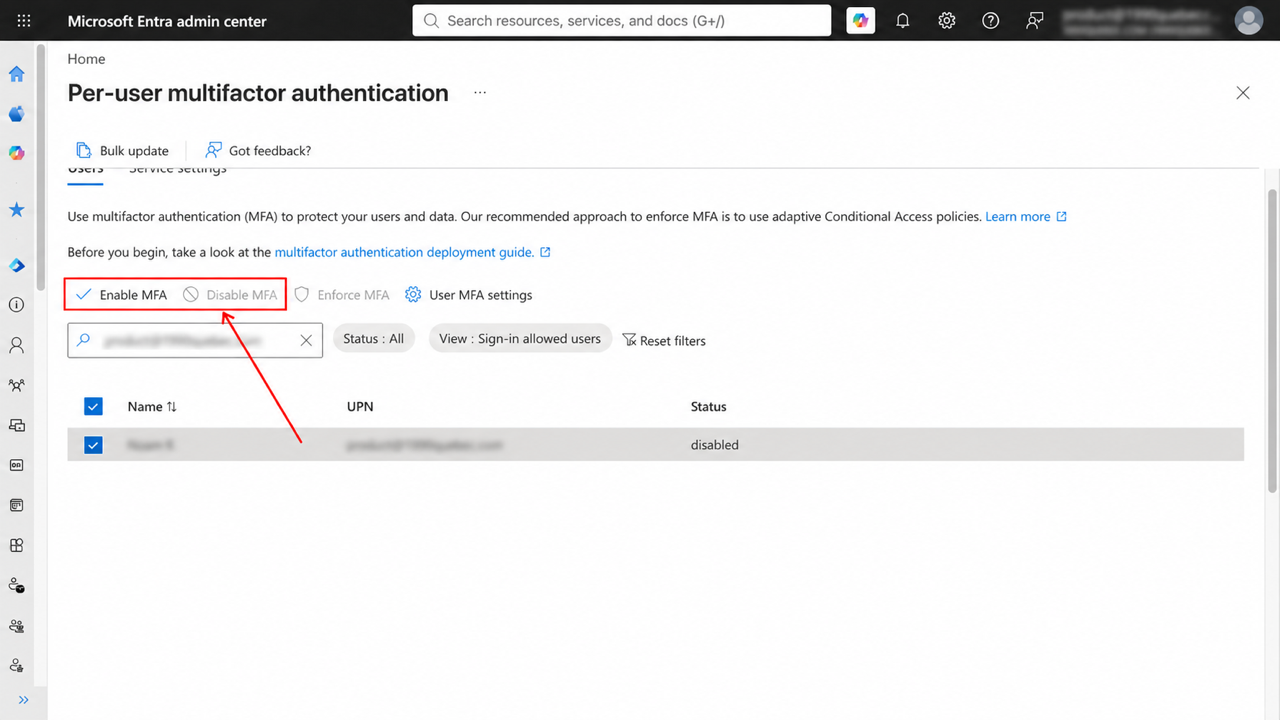This screenshot has width=1280, height=720.
Task: Open View : Sign-in allowed users filter
Action: 520,339
